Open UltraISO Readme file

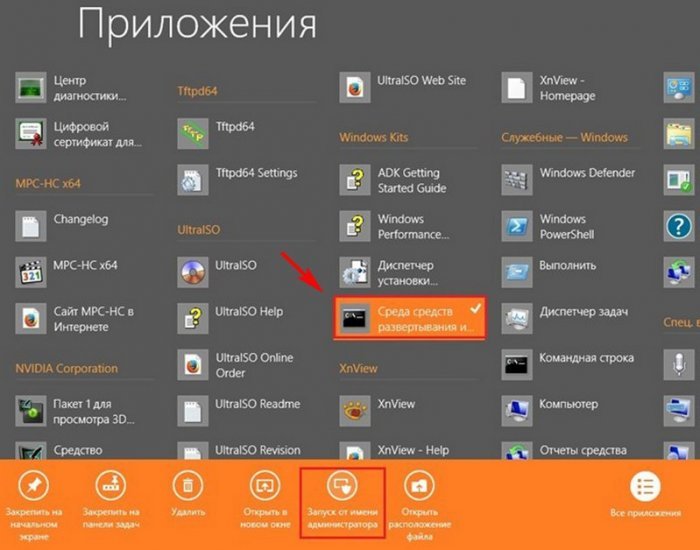[x=239, y=411]
